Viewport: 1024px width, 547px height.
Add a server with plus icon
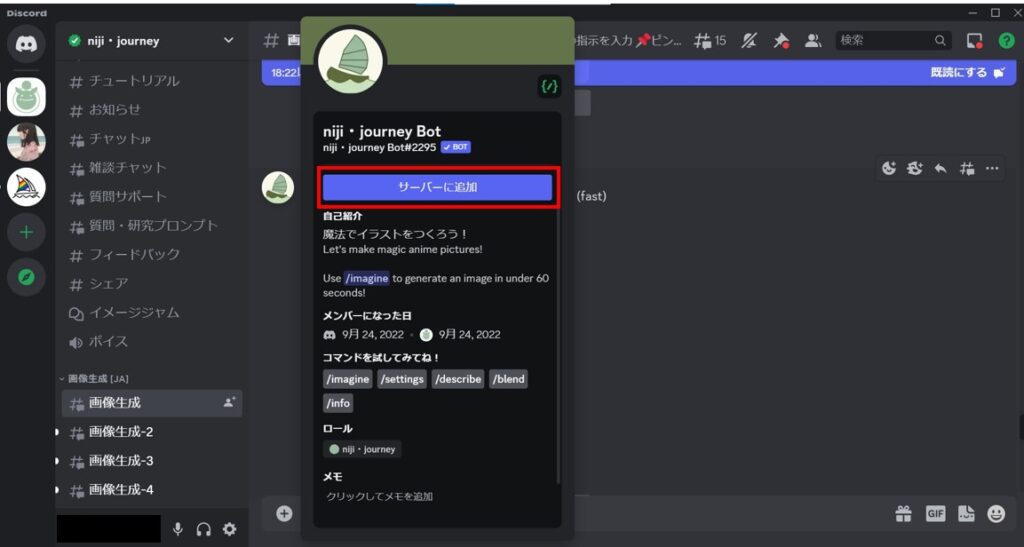pos(26,232)
